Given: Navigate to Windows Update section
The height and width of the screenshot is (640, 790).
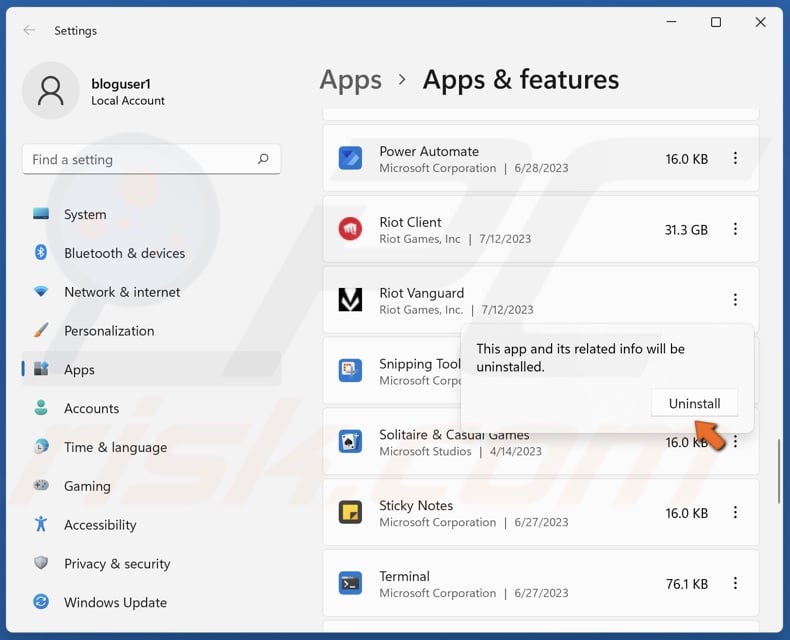Looking at the screenshot, I should [115, 603].
